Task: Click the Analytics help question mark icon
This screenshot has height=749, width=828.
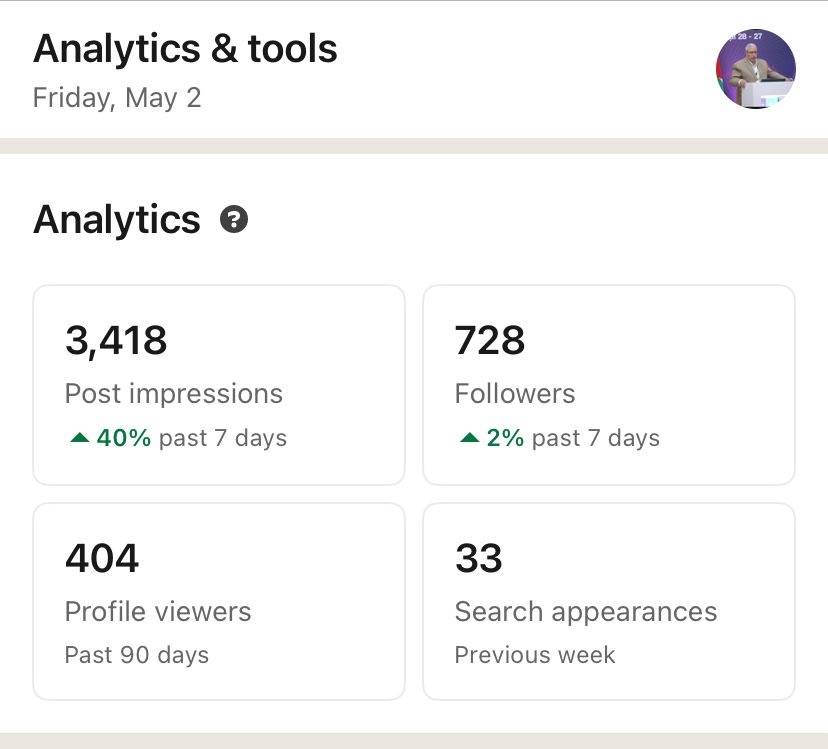Action: point(234,219)
